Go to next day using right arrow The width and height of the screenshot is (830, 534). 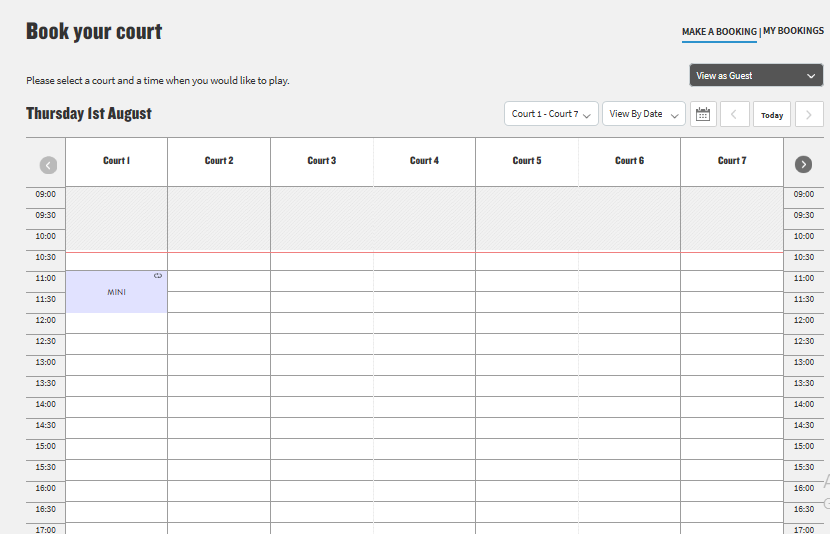(808, 114)
